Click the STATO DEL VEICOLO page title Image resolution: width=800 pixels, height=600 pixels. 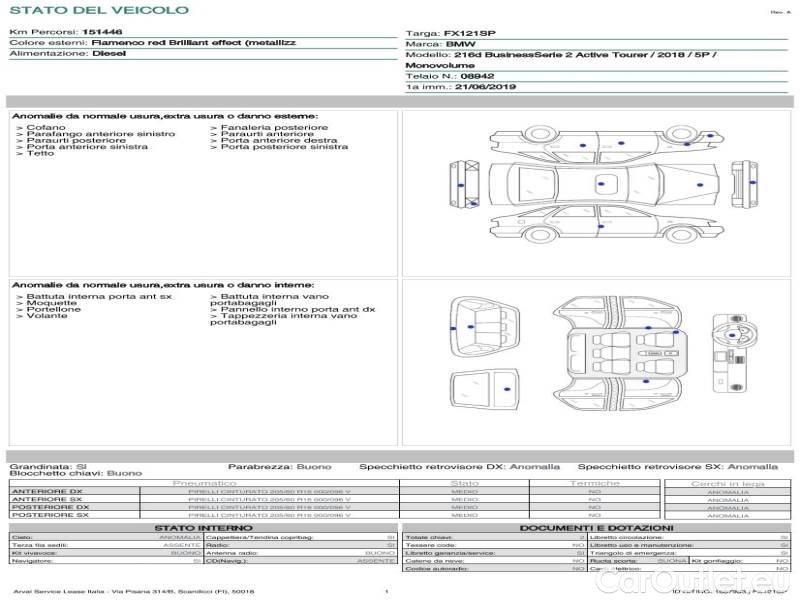(99, 10)
